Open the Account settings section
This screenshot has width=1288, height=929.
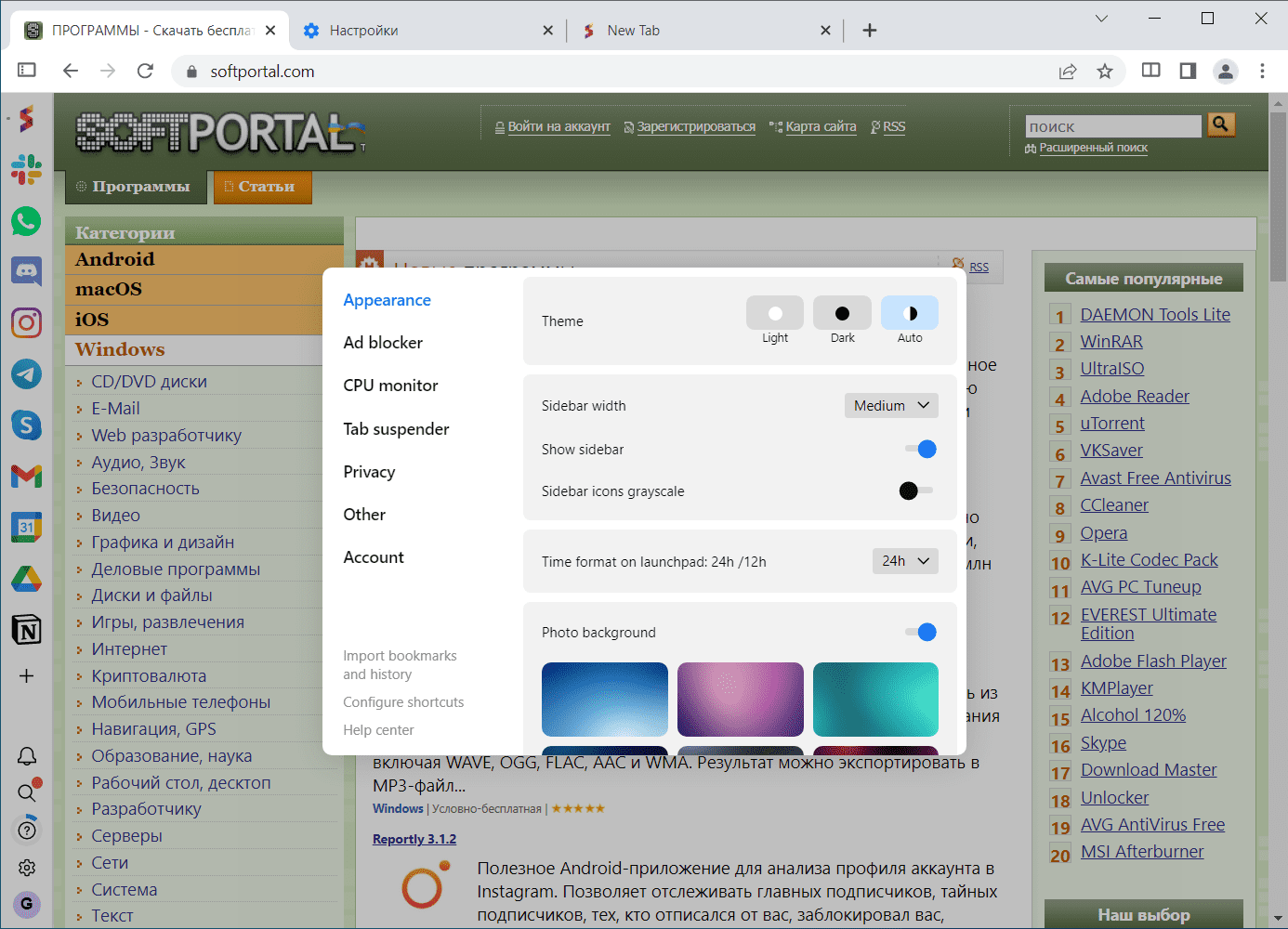pos(374,557)
